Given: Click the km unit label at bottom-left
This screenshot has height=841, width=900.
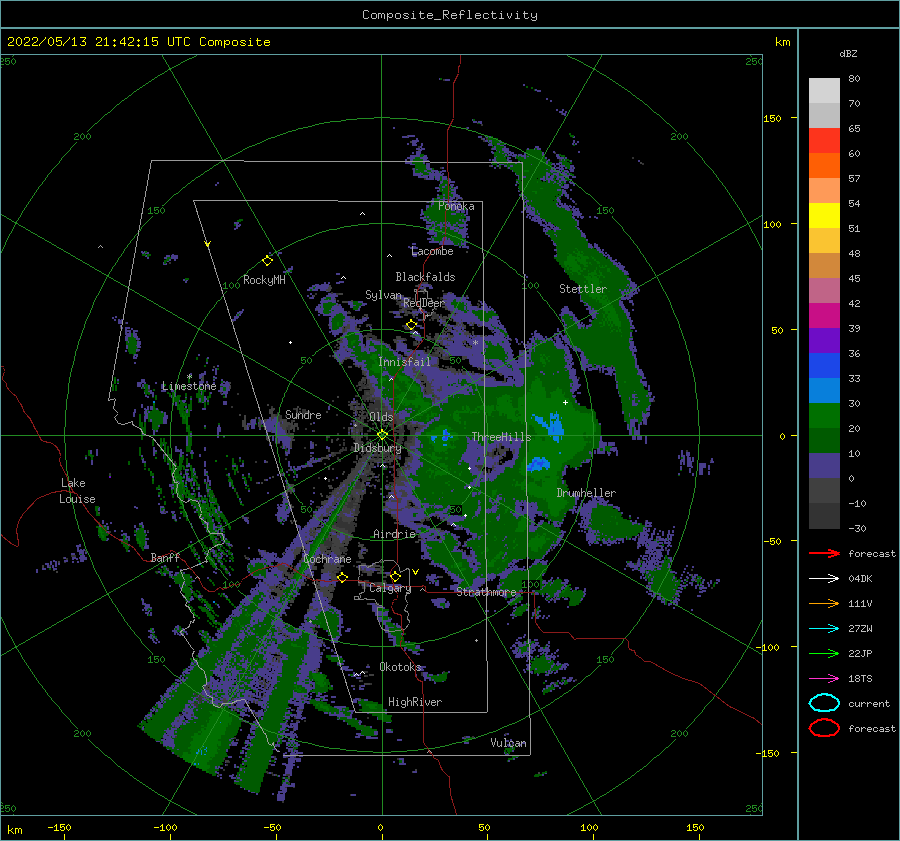Looking at the screenshot, I should [15, 830].
